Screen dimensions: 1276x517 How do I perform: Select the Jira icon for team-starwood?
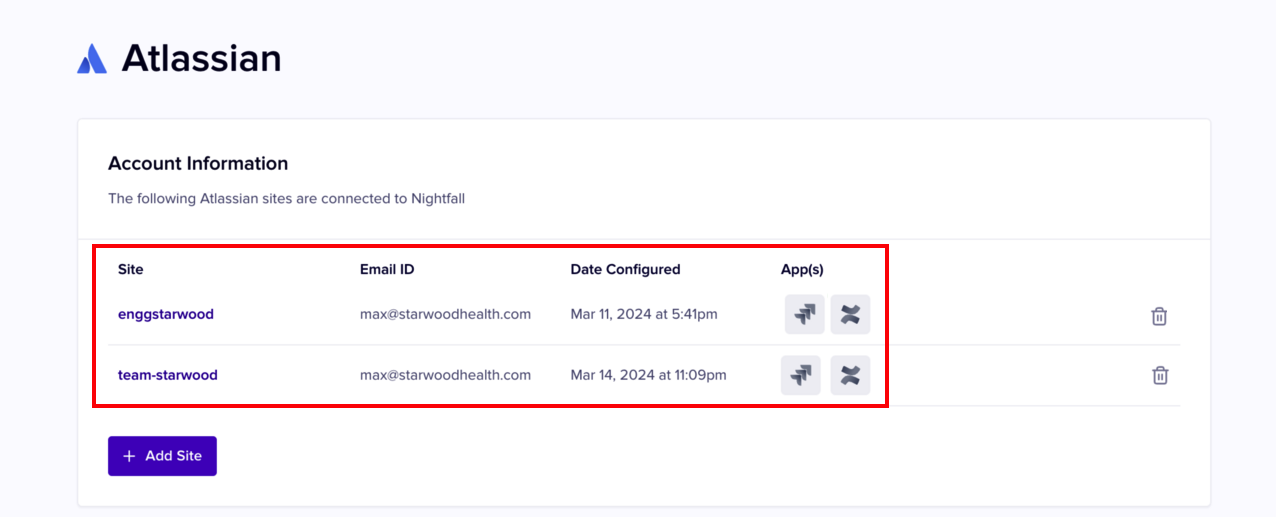(x=800, y=376)
